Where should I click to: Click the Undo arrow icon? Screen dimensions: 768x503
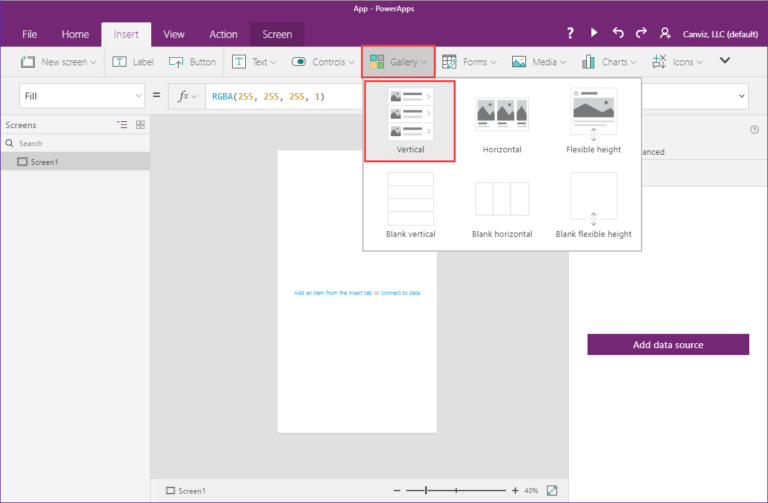click(618, 34)
